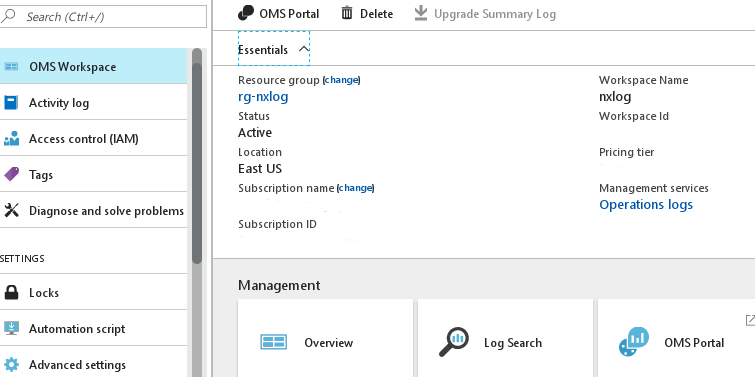Click the purple Tags icon
This screenshot has width=755, height=377.
coord(11,174)
